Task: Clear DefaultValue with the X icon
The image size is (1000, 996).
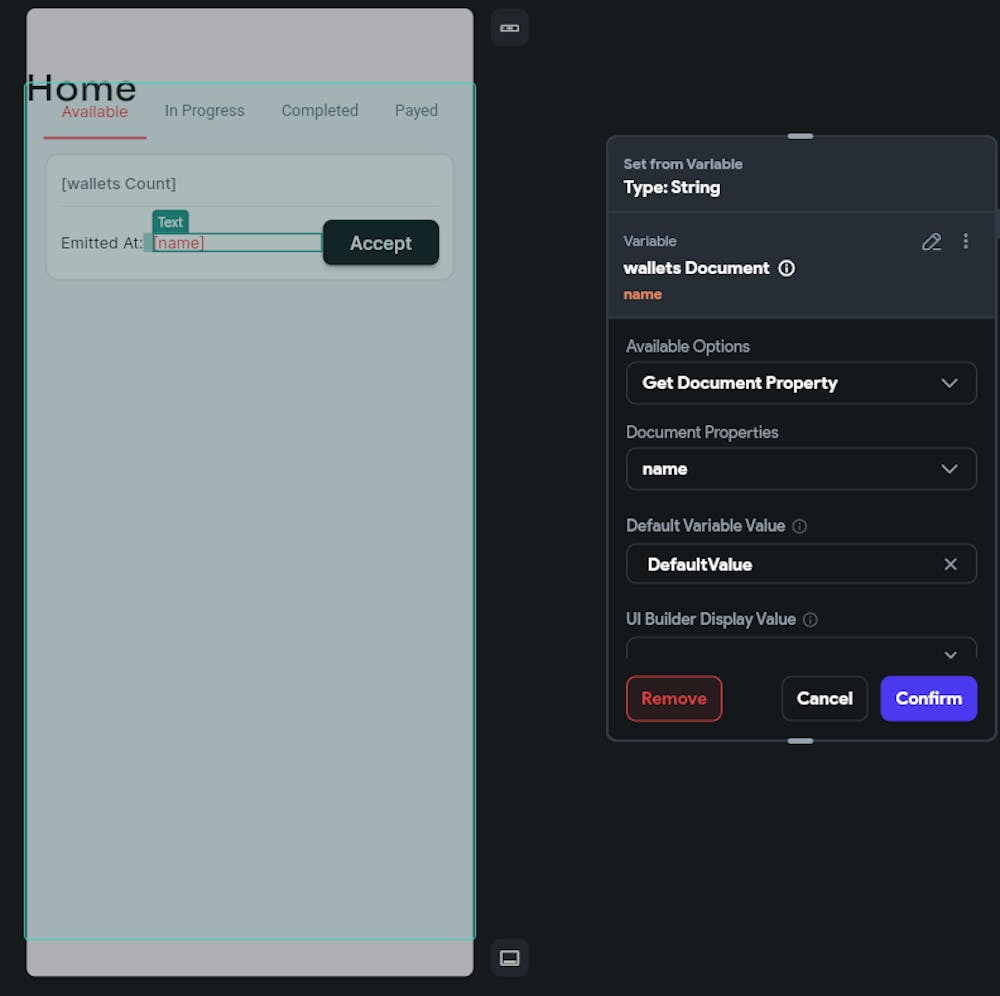Action: pyautogui.click(x=950, y=564)
